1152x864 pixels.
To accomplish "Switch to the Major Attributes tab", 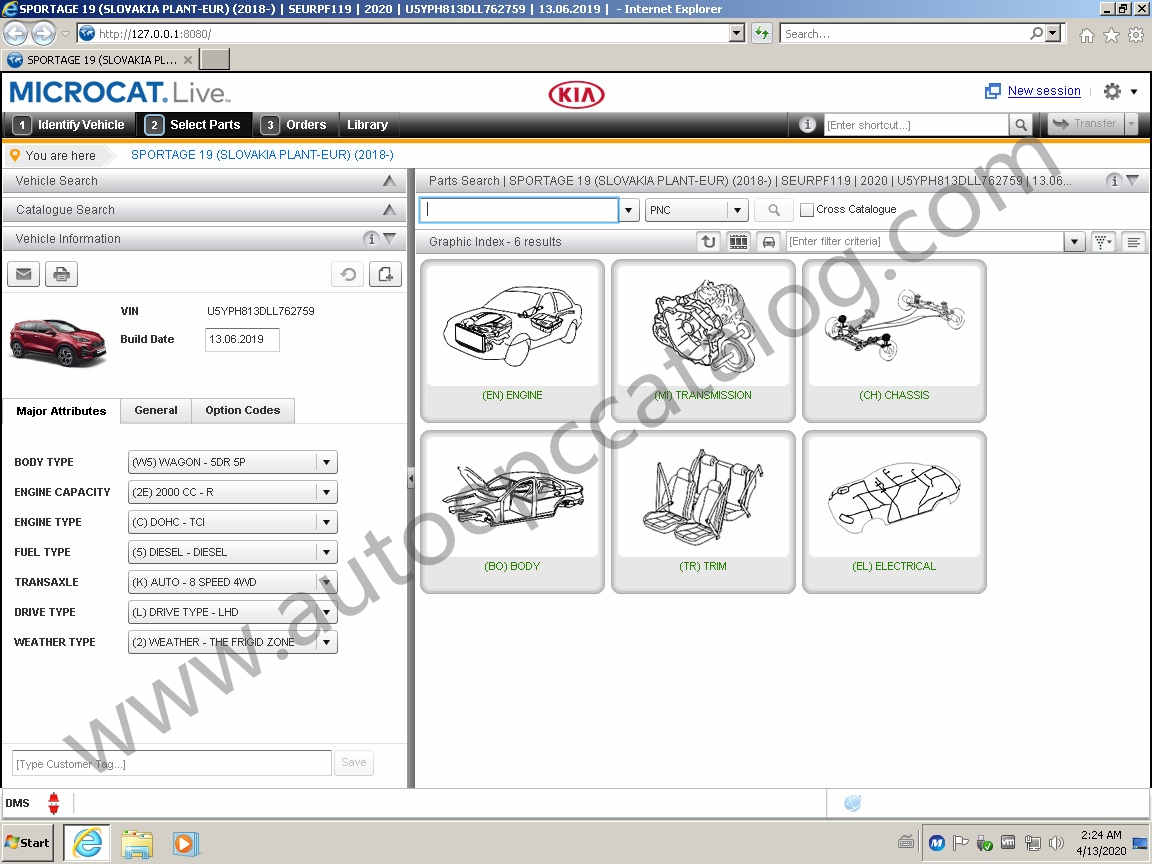I will [62, 411].
